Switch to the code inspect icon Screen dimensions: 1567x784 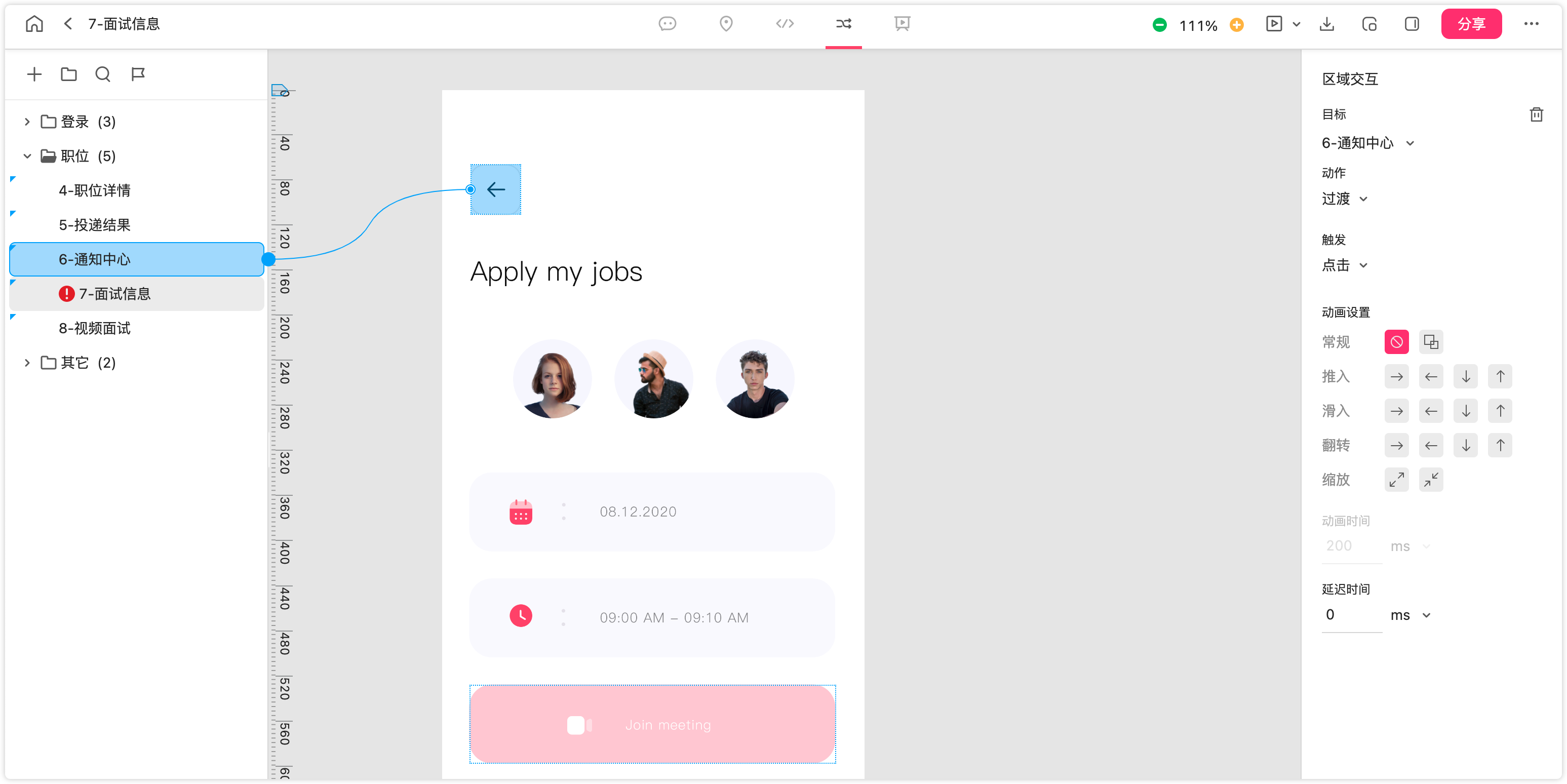point(785,24)
